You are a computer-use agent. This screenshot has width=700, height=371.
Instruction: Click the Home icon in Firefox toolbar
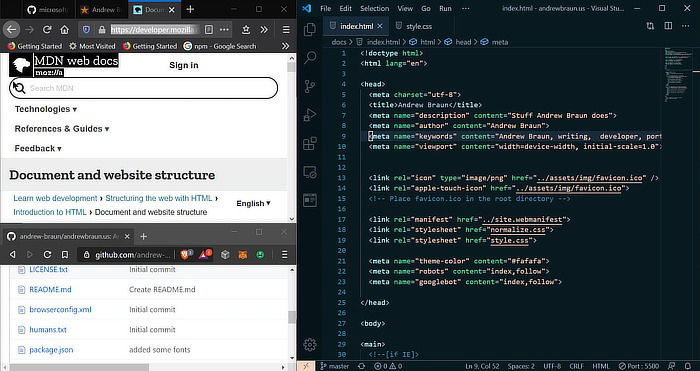65,29
